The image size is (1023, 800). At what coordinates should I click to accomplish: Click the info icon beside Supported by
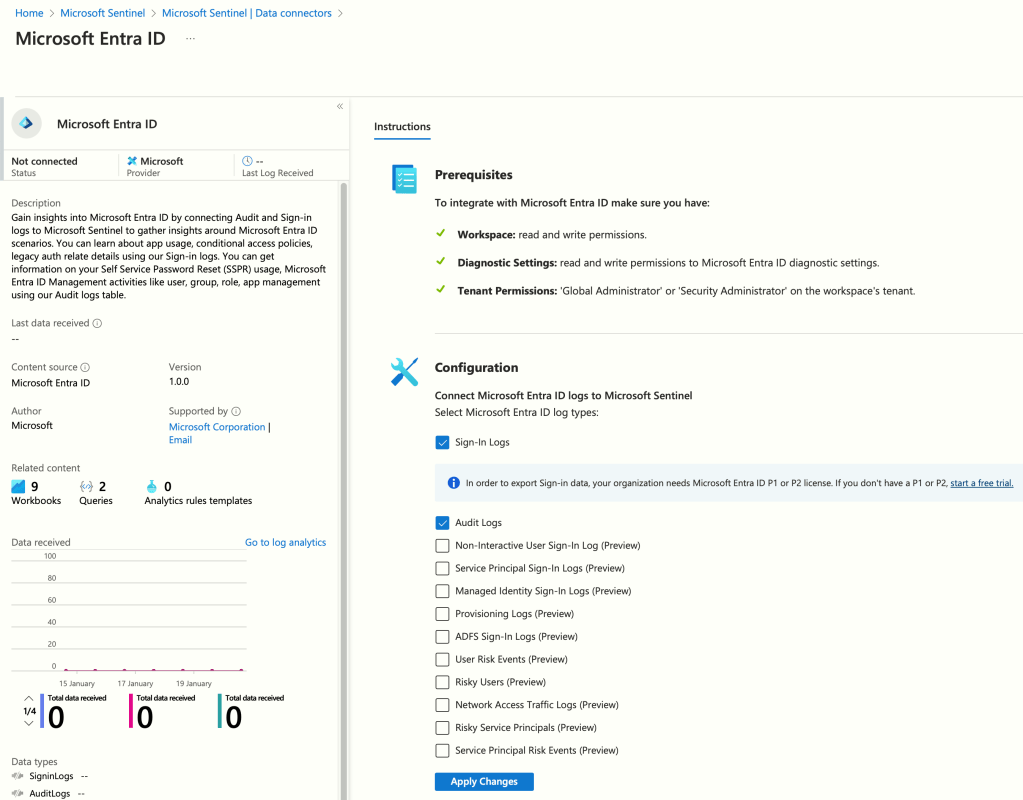[x=236, y=411]
